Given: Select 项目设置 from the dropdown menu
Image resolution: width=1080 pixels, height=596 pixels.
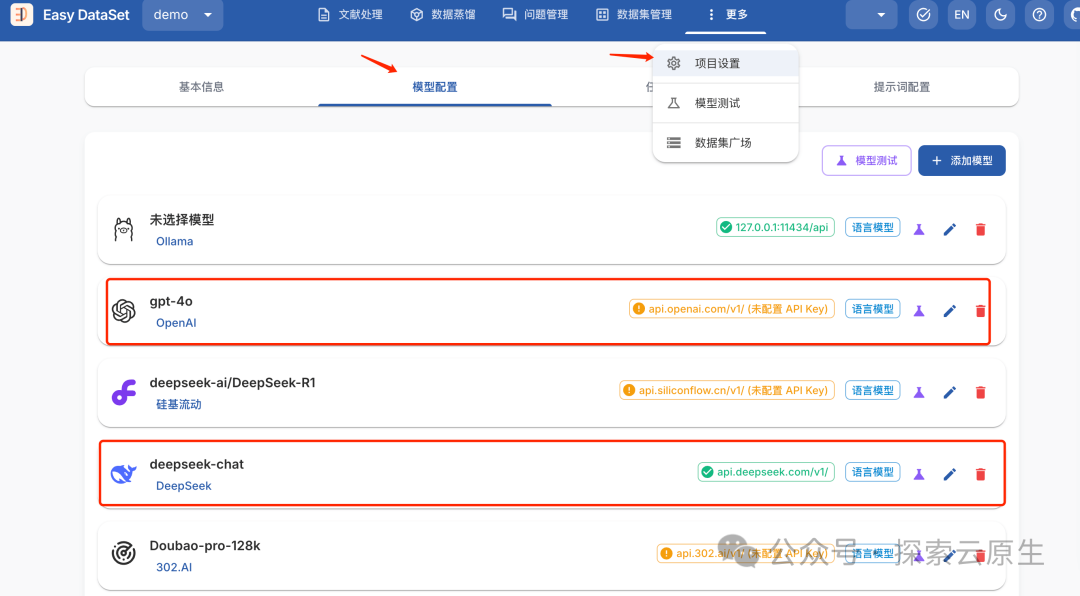Looking at the screenshot, I should [725, 63].
